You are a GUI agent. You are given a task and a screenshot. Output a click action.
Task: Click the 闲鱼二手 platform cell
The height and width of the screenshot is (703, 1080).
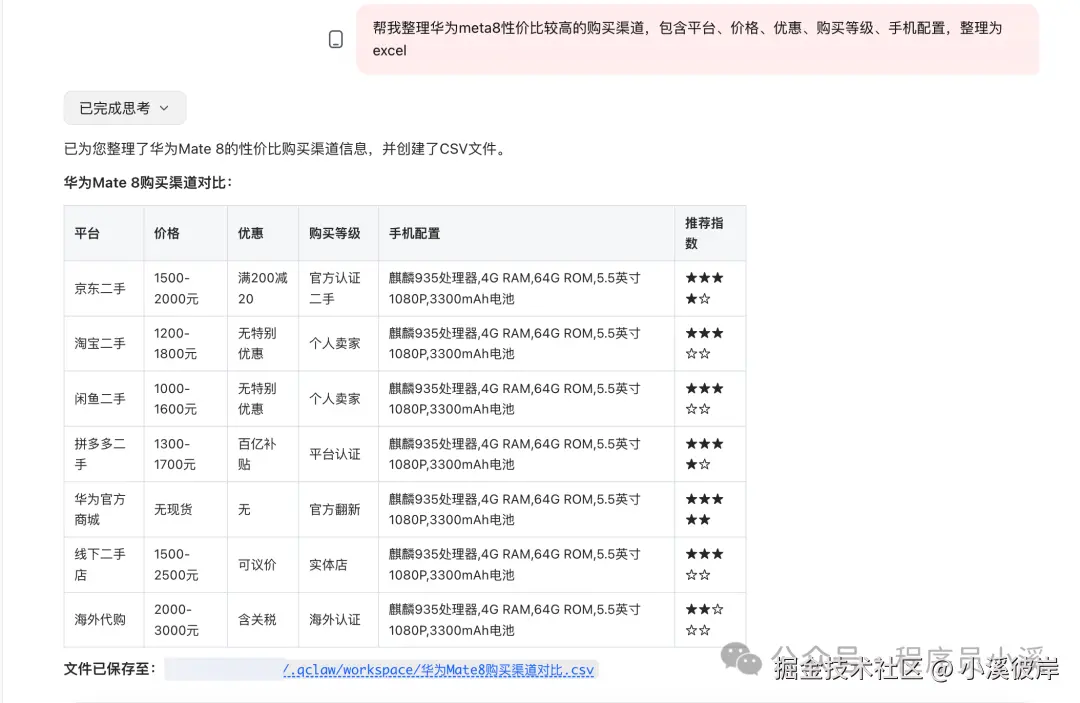click(x=104, y=399)
